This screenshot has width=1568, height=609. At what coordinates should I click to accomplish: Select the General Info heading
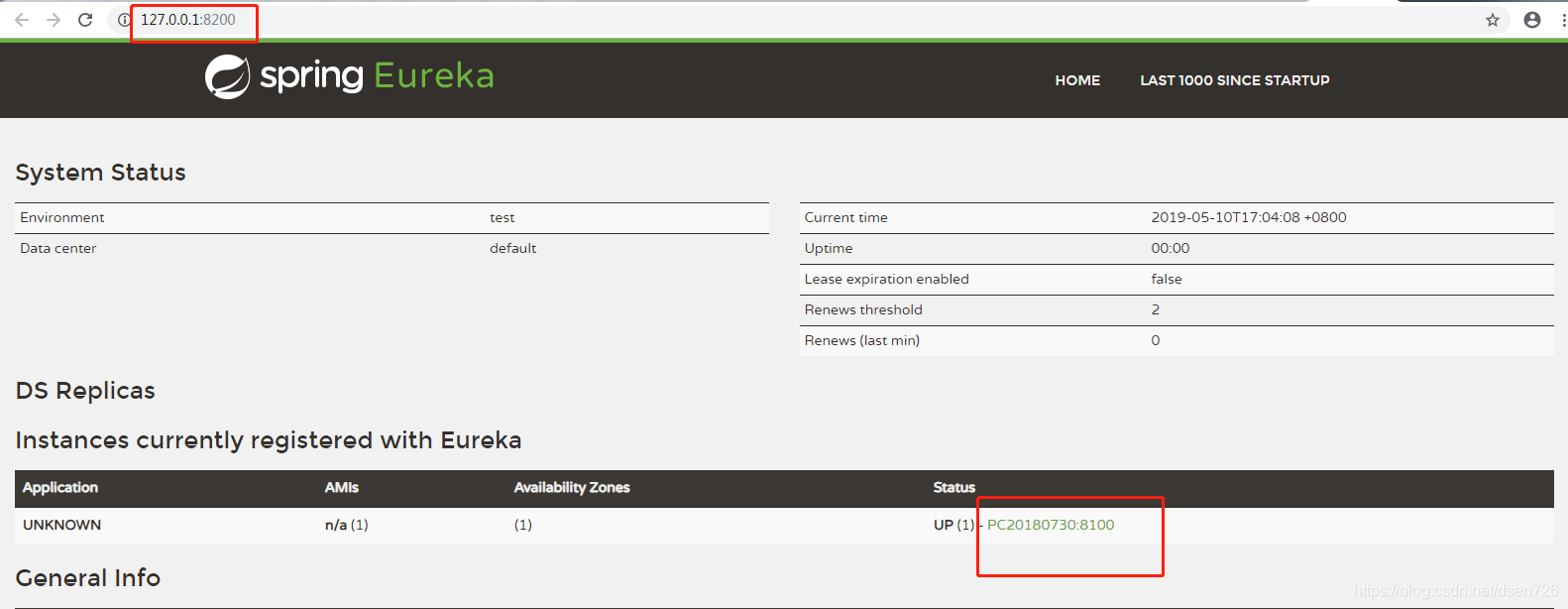click(88, 578)
